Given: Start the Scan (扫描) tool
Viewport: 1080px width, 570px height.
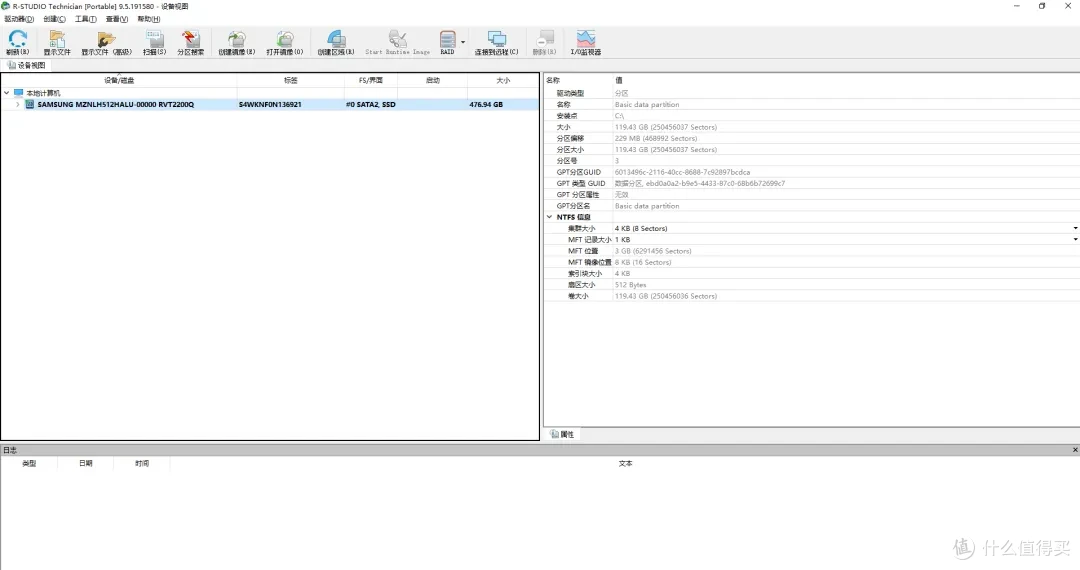Looking at the screenshot, I should pos(154,43).
